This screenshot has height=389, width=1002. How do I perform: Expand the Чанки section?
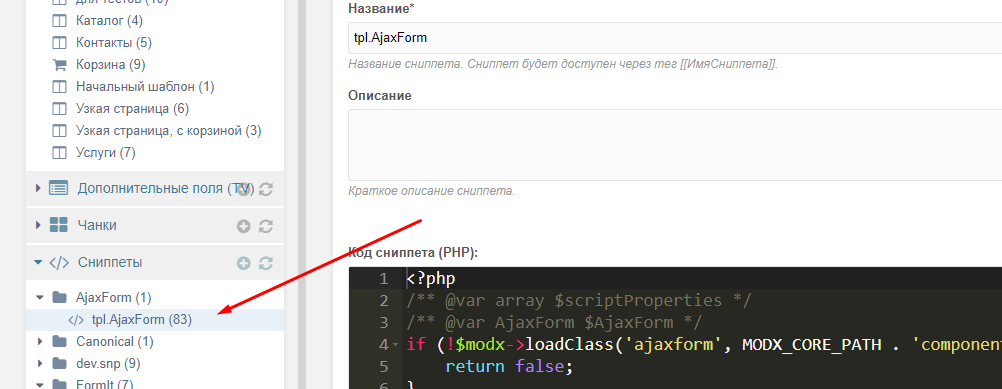[x=38, y=225]
